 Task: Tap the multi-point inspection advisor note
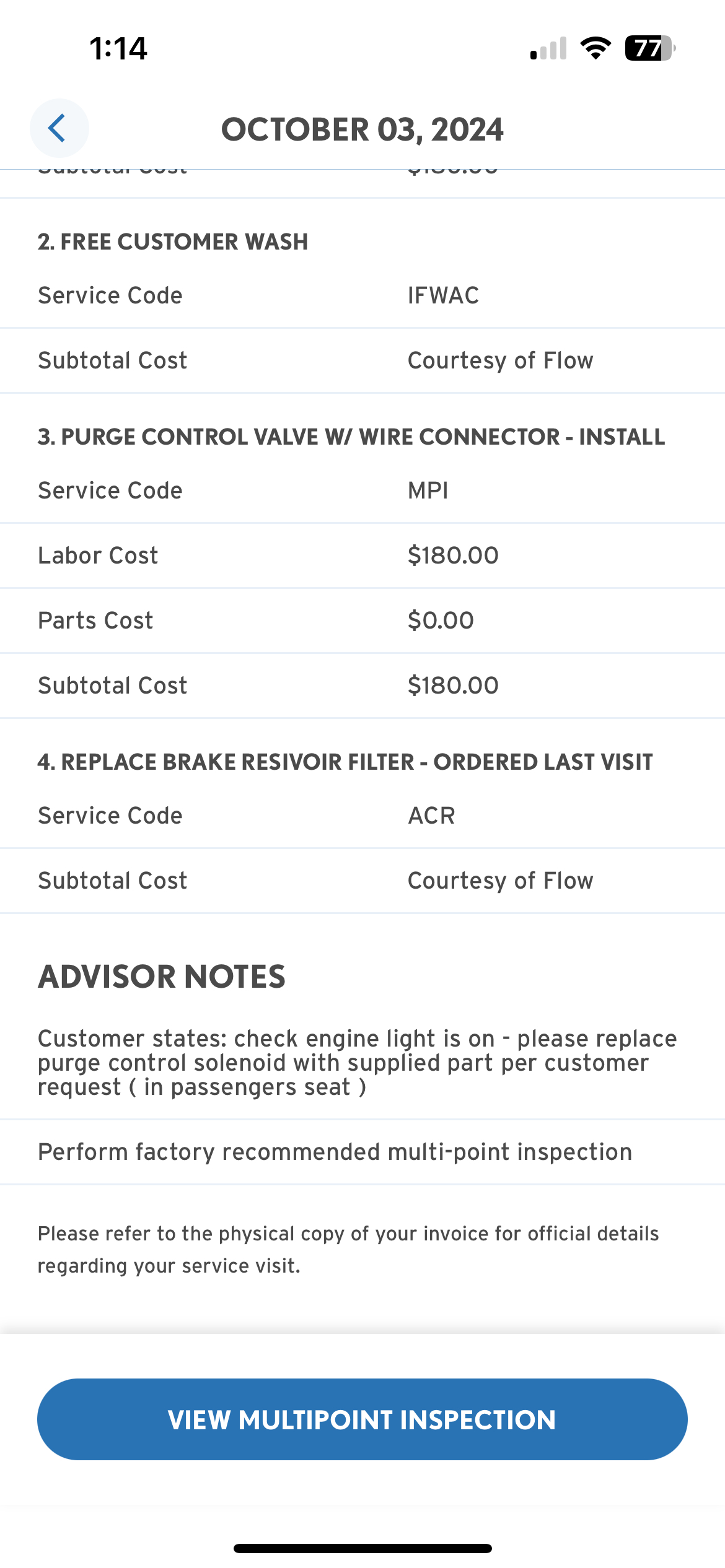point(335,1152)
